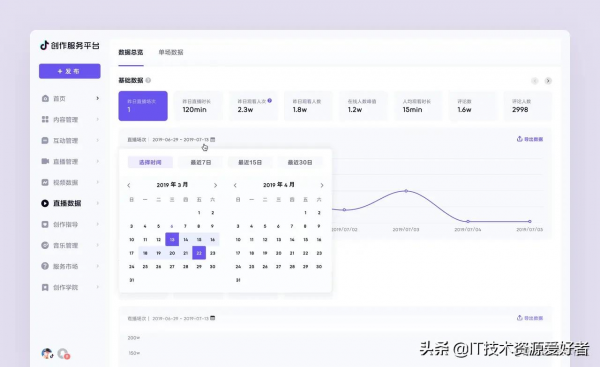Select the 最近7日 quick range
The width and height of the screenshot is (600, 367).
tap(201, 162)
